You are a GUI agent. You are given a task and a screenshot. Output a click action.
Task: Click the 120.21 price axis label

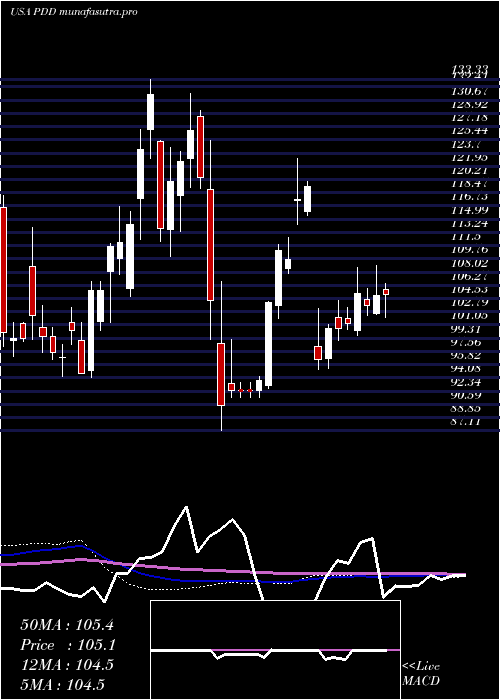[470, 171]
